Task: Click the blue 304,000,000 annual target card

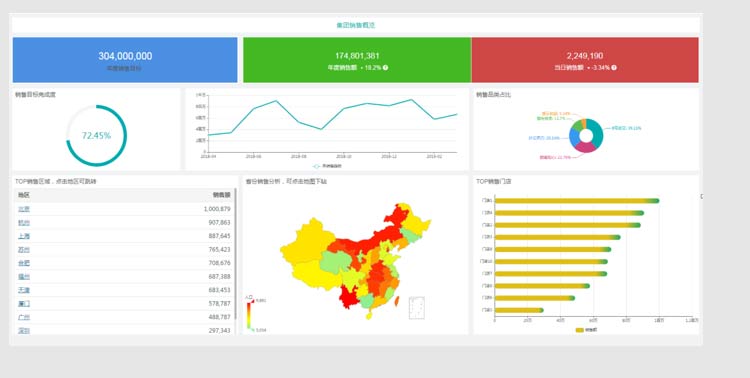Action: [x=125, y=60]
